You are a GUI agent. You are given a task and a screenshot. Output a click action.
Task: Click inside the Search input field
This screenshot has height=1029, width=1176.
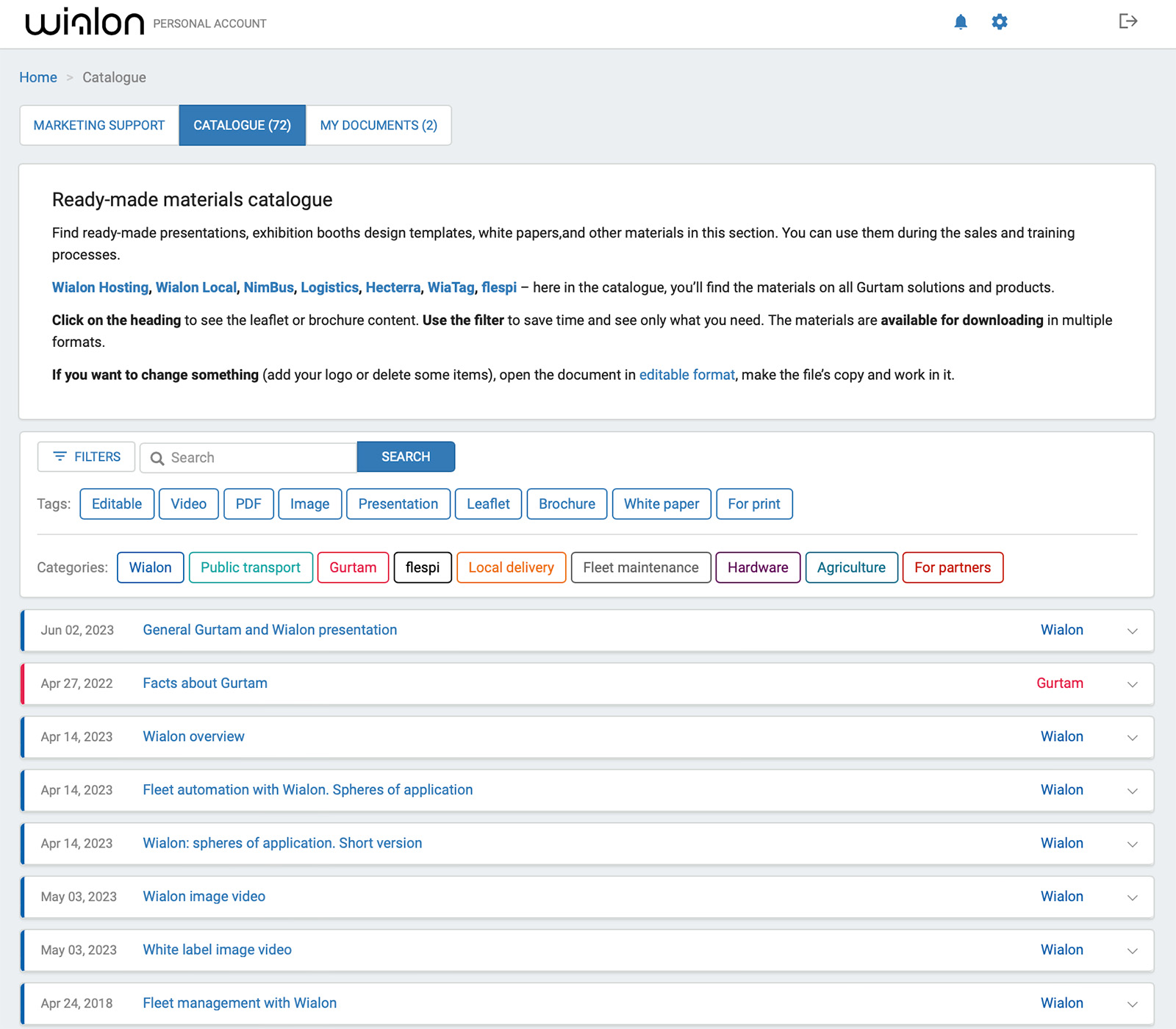point(250,457)
